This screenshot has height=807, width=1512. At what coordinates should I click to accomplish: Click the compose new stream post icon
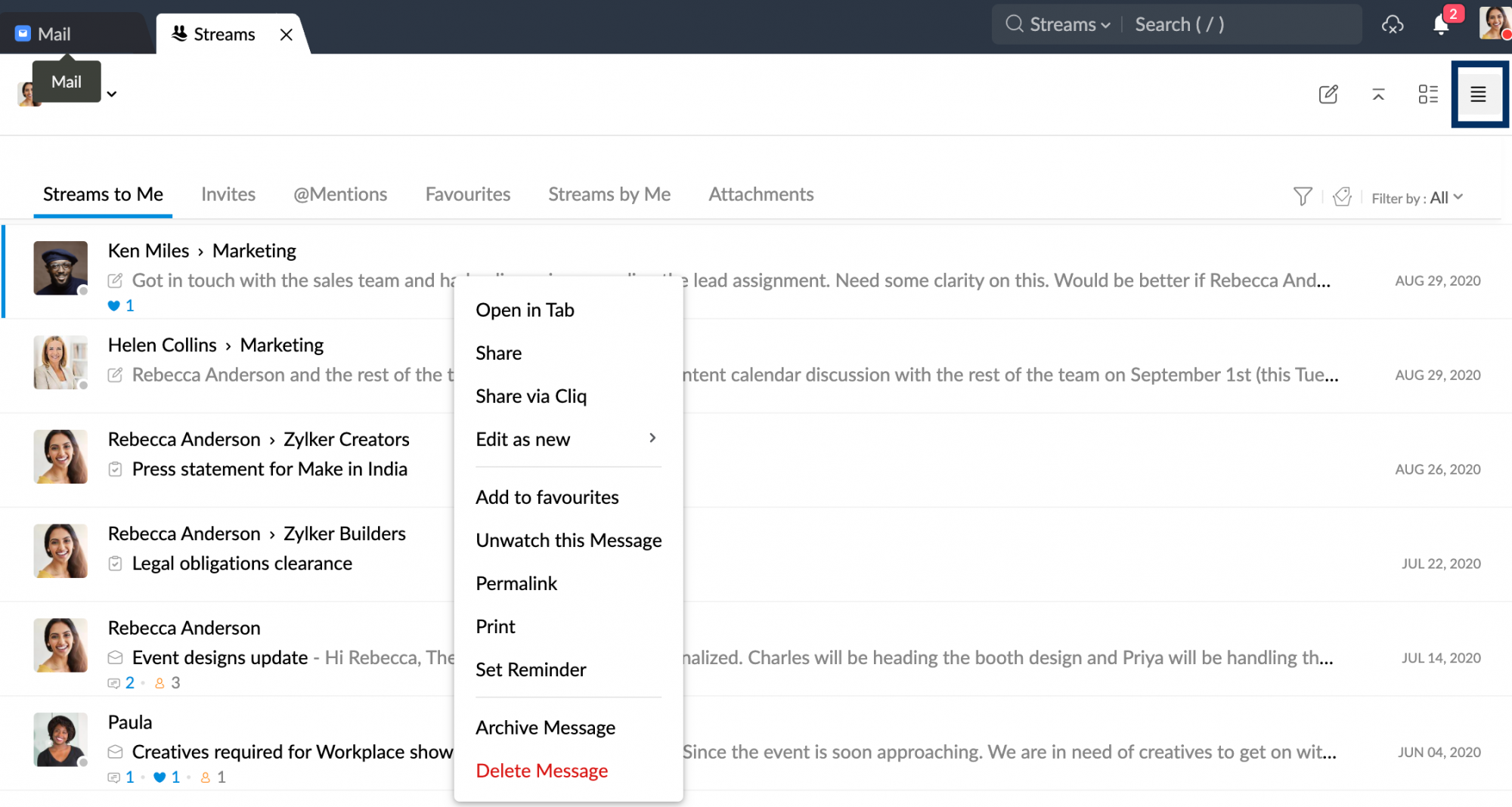(1328, 94)
